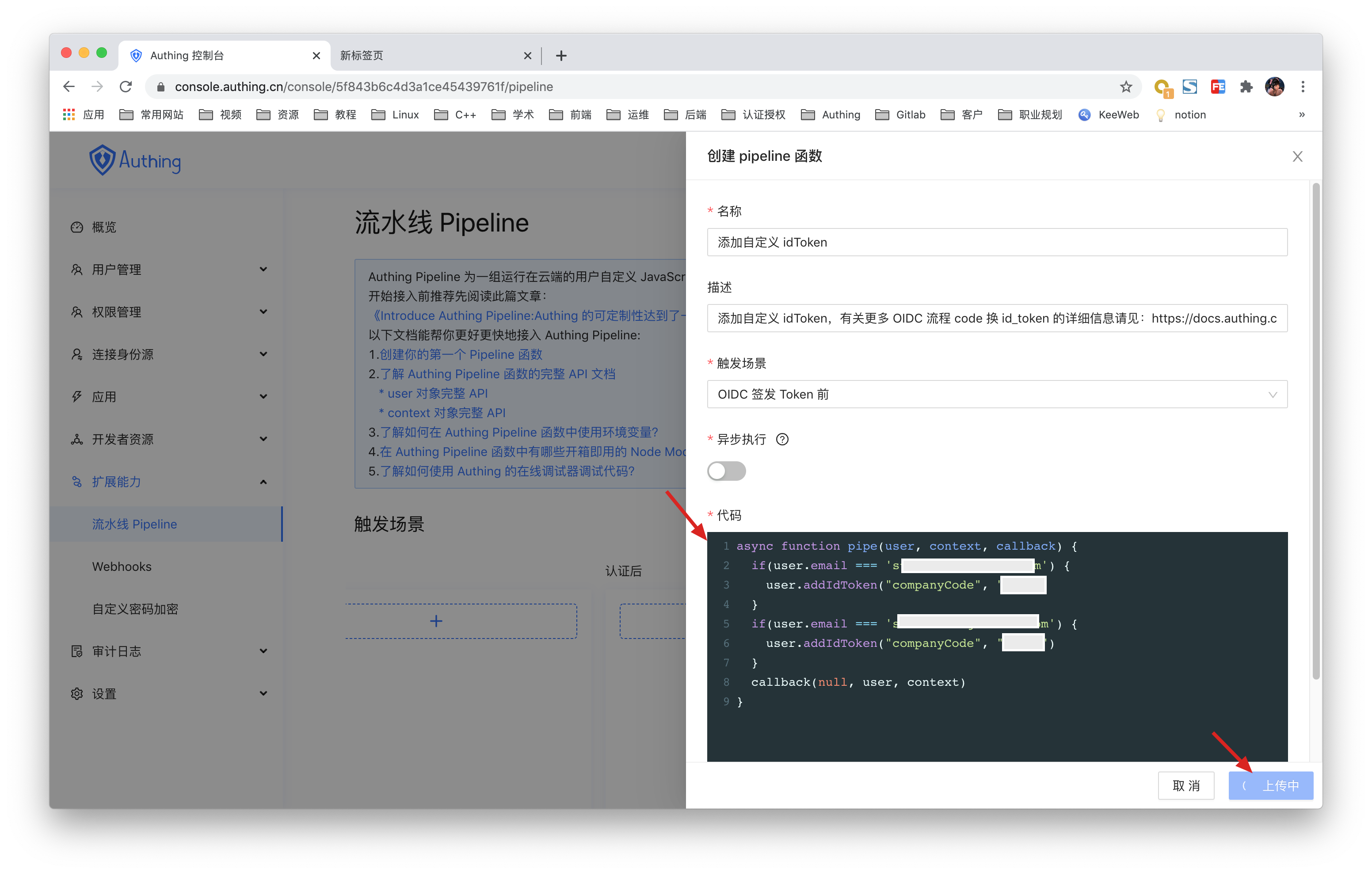1372x874 pixels.
Task: Toggle the 异步执行 switch
Action: coord(726,471)
